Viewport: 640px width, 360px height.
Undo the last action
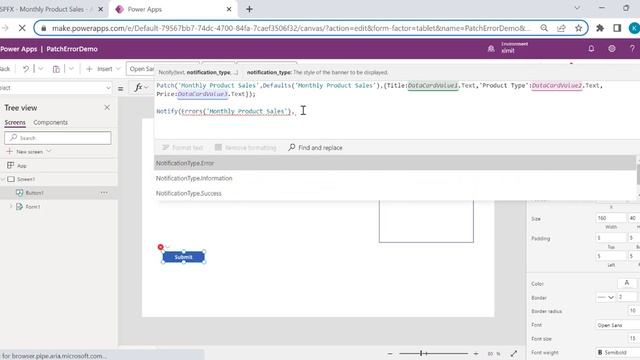coord(26,69)
